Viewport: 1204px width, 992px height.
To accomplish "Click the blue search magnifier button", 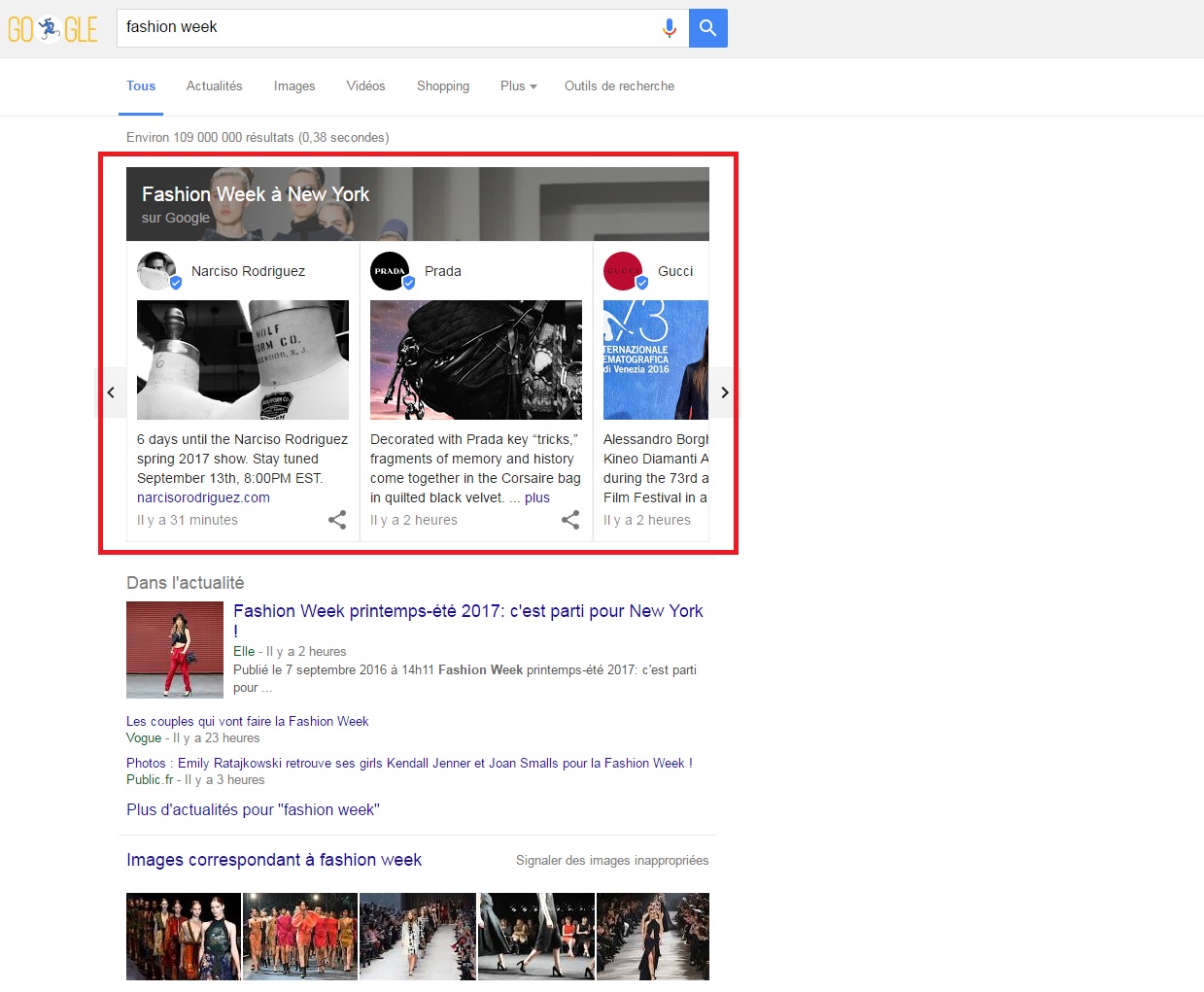I will (x=707, y=28).
